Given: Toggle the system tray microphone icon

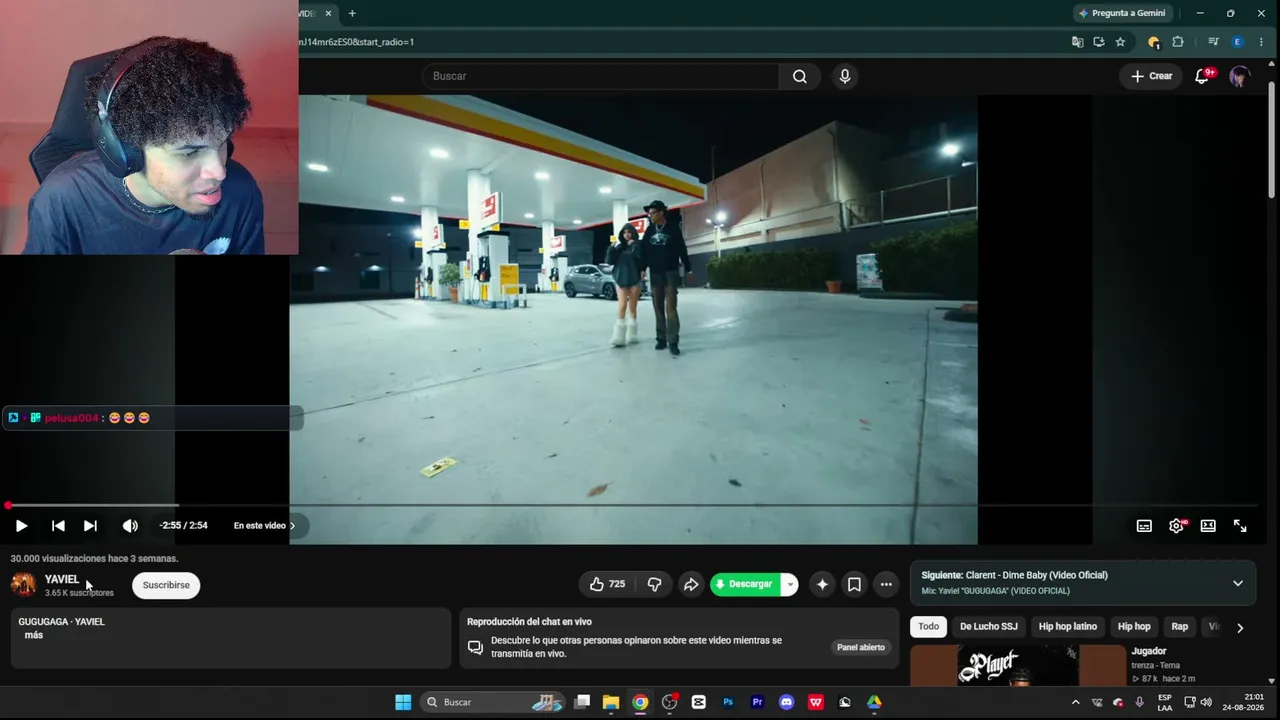Looking at the screenshot, I should pos(1139,702).
